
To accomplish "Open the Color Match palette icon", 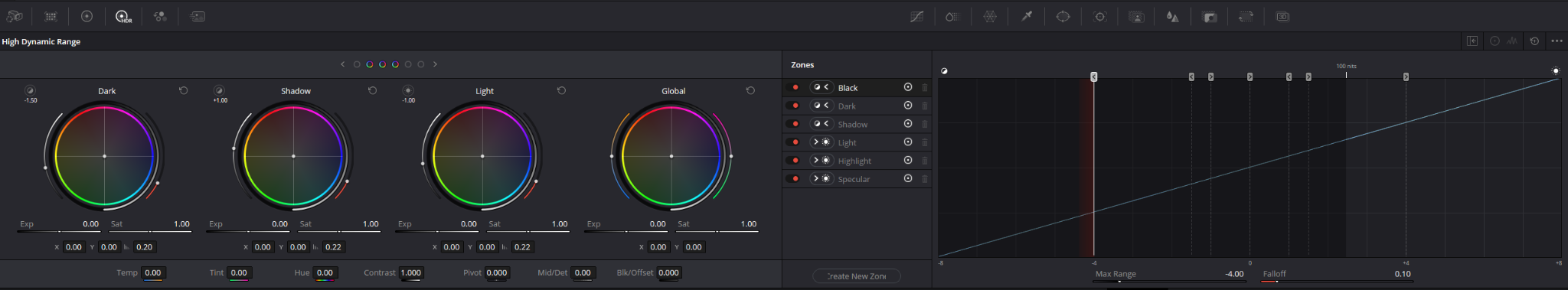I will (51, 16).
